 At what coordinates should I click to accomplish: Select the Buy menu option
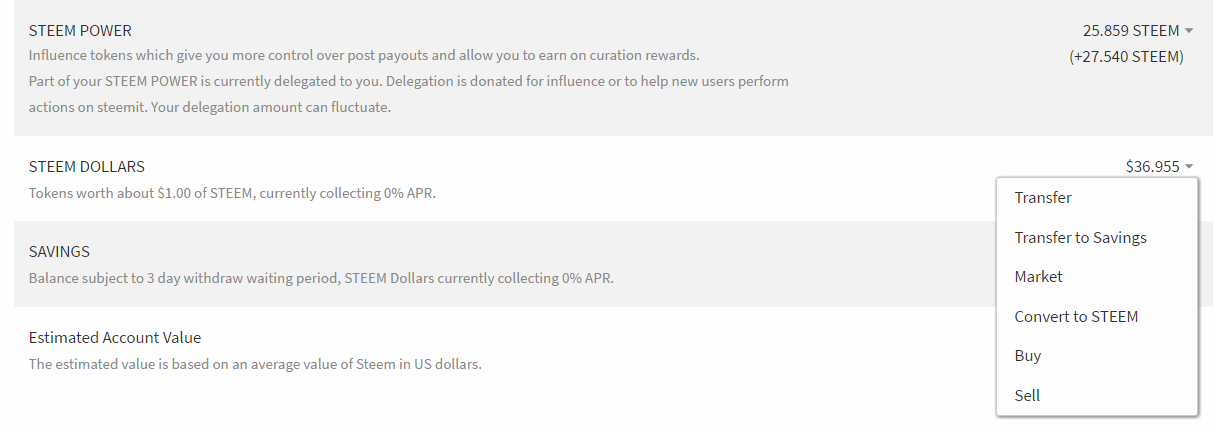point(1028,356)
